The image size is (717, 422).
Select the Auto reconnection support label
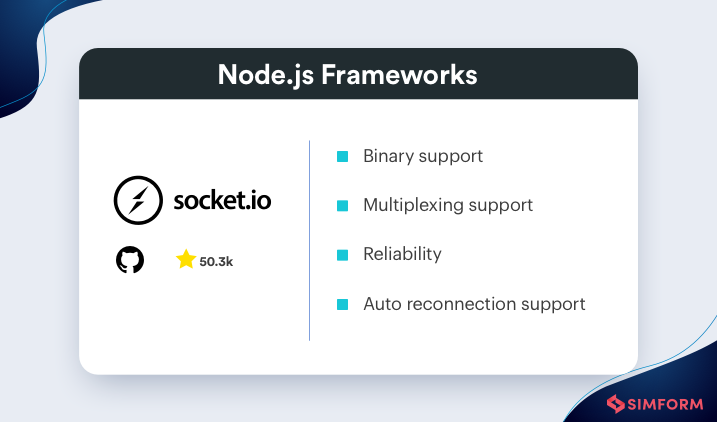(x=474, y=304)
